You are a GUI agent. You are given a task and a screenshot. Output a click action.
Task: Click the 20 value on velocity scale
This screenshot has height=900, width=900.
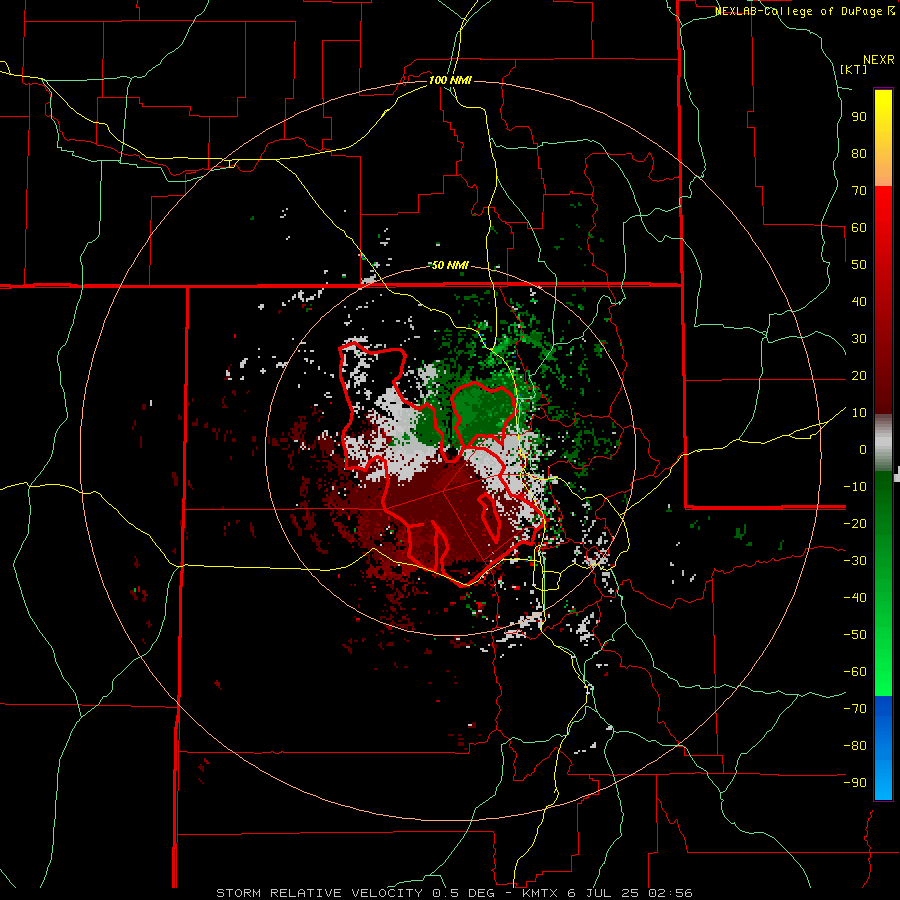[x=859, y=375]
